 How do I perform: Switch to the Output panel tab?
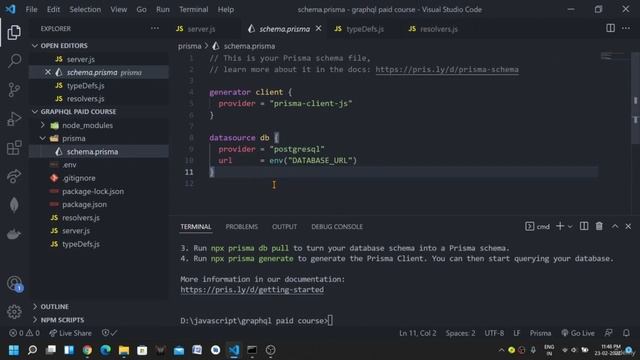coord(284,227)
